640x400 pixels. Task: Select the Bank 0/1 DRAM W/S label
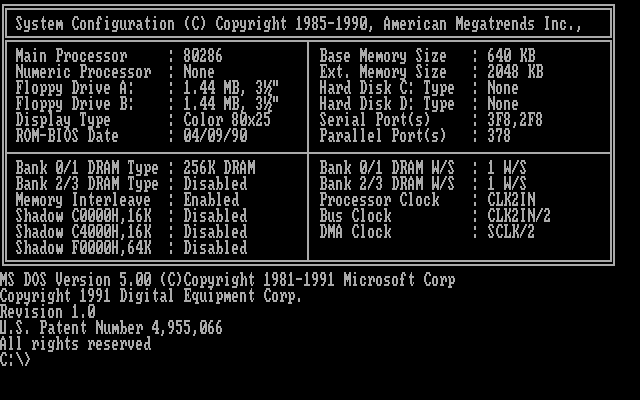pyautogui.click(x=387, y=167)
